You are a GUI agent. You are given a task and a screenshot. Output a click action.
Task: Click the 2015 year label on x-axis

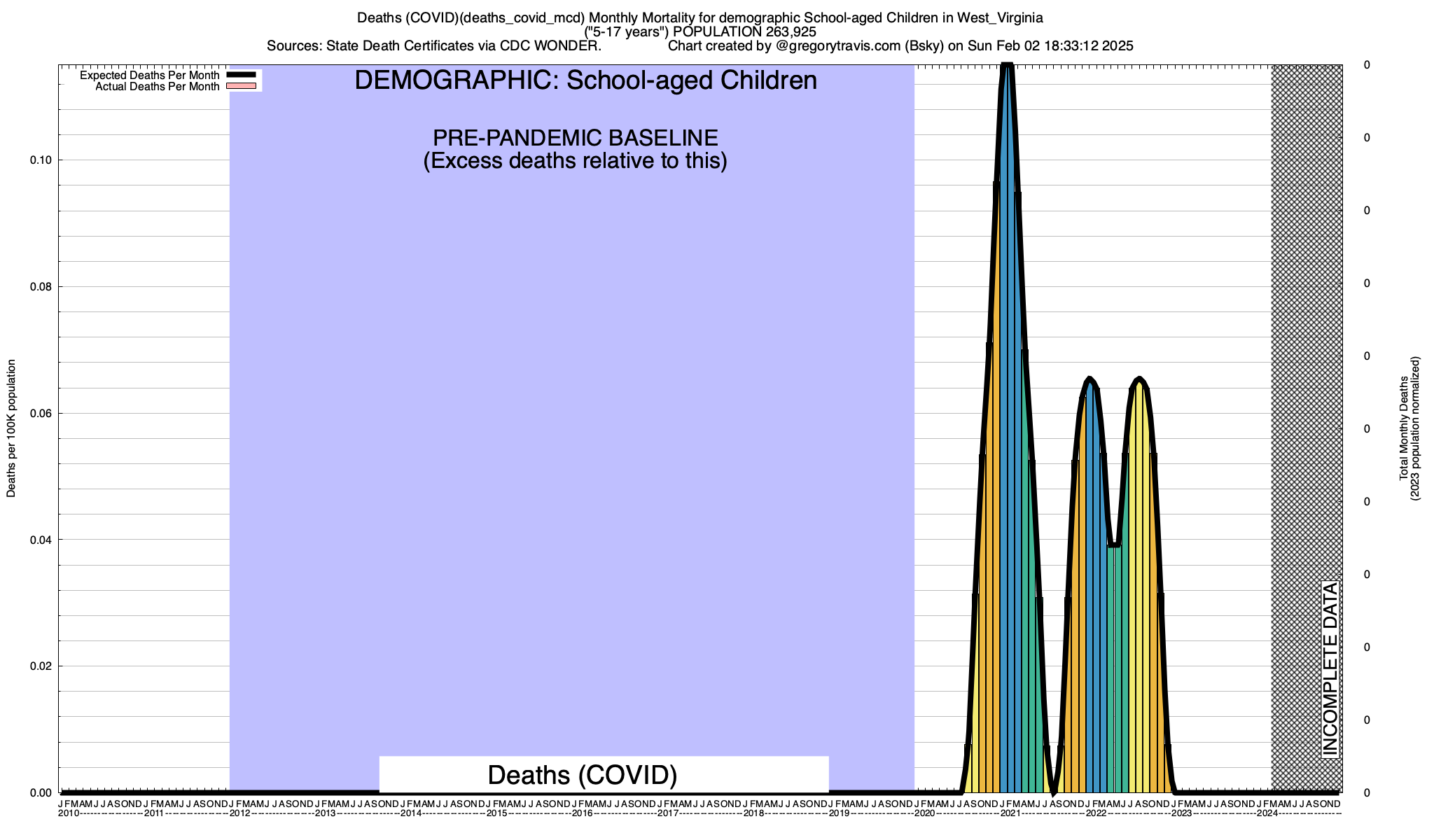tap(496, 813)
